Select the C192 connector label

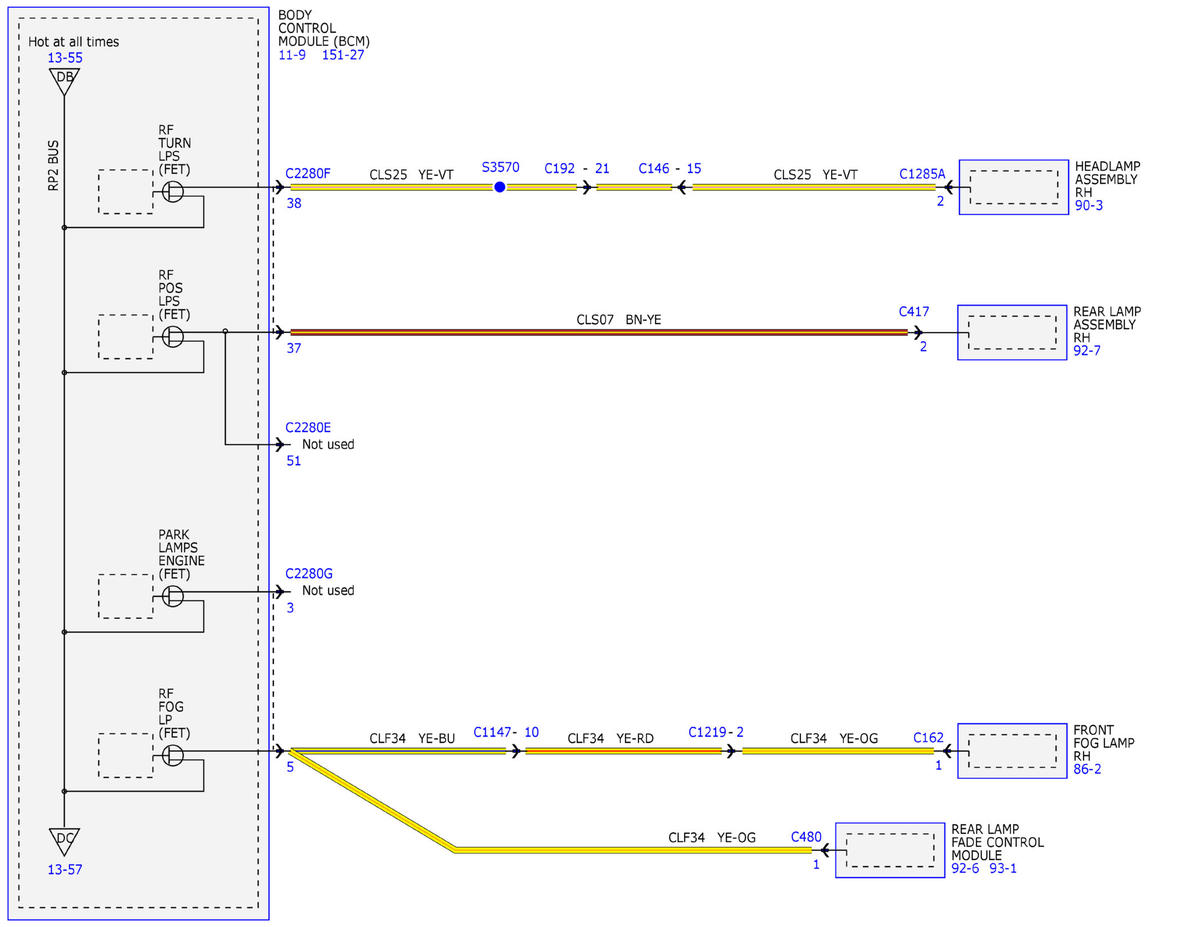pyautogui.click(x=560, y=168)
